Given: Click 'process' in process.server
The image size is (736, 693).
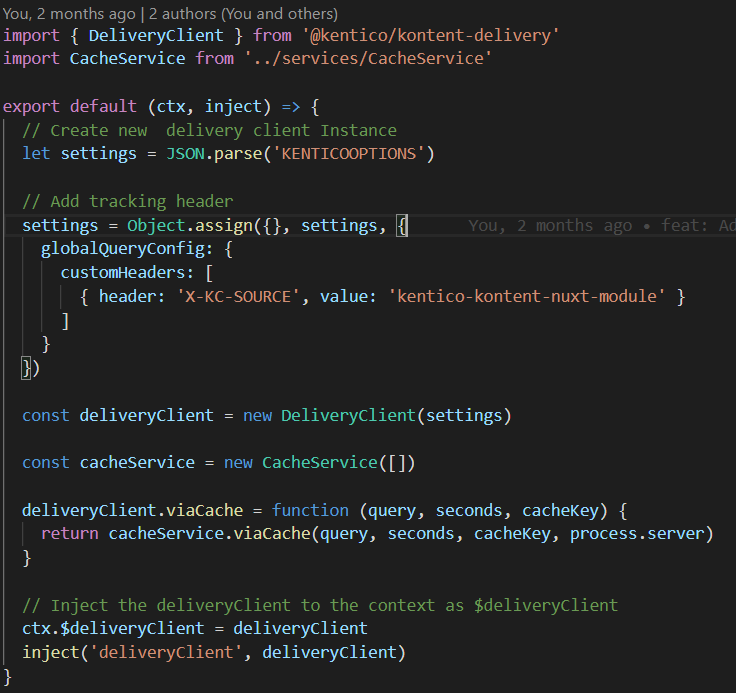Looking at the screenshot, I should pos(603,534).
